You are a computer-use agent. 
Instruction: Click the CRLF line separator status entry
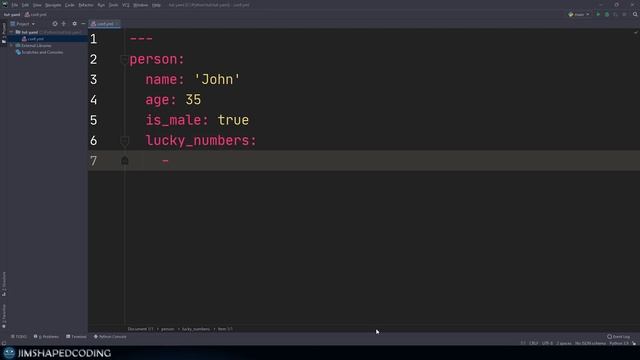[x=533, y=343]
